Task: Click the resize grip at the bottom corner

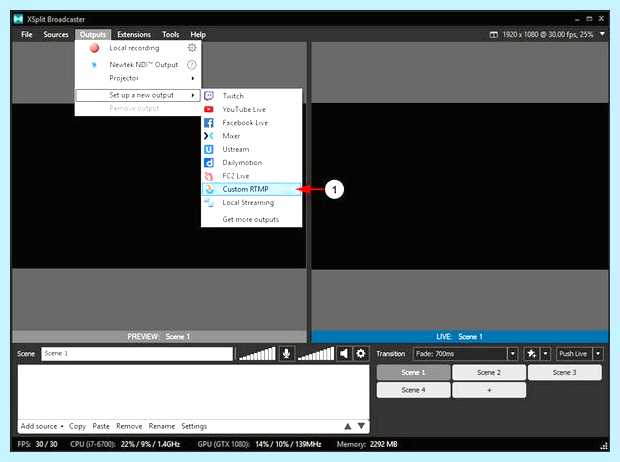Action: coord(603,446)
